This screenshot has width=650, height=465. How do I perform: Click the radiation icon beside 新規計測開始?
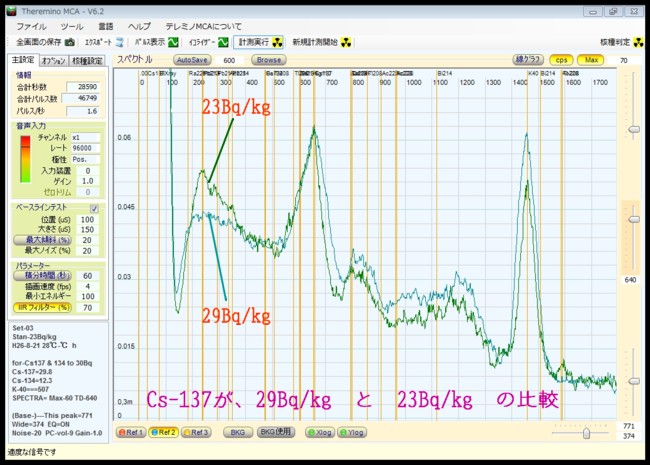(x=346, y=42)
